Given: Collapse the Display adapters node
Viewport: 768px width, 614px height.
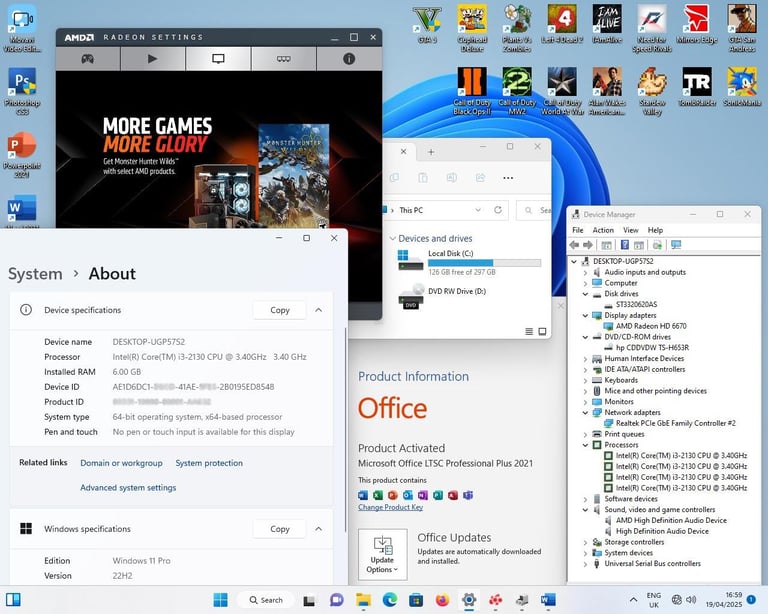Looking at the screenshot, I should 585,315.
